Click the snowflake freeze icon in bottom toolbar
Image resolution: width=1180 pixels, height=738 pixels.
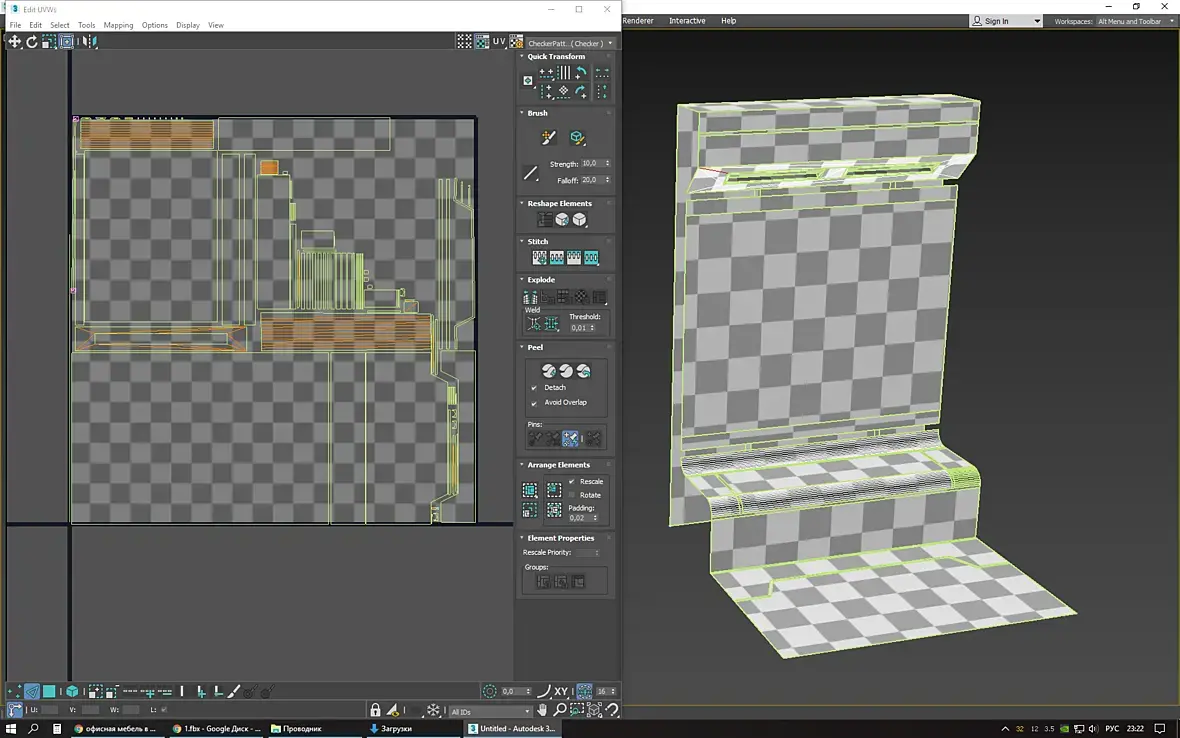(x=433, y=710)
